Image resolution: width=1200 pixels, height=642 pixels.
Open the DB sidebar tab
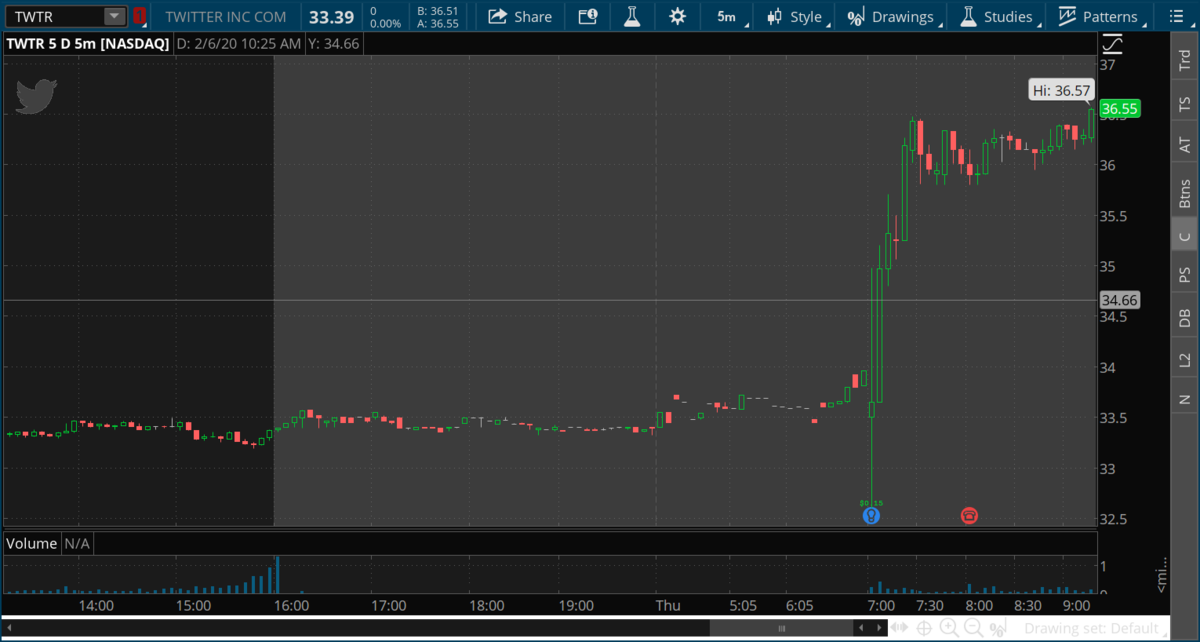click(1185, 317)
